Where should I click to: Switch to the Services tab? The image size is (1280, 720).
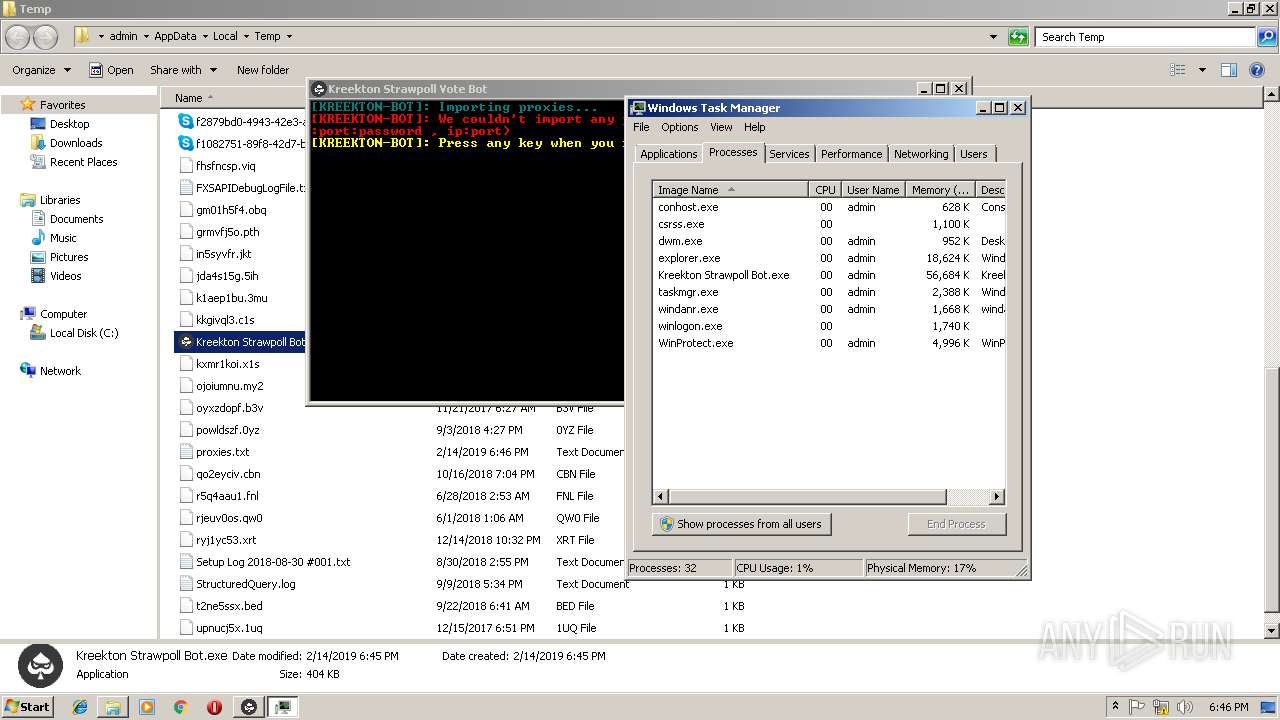tap(789, 154)
